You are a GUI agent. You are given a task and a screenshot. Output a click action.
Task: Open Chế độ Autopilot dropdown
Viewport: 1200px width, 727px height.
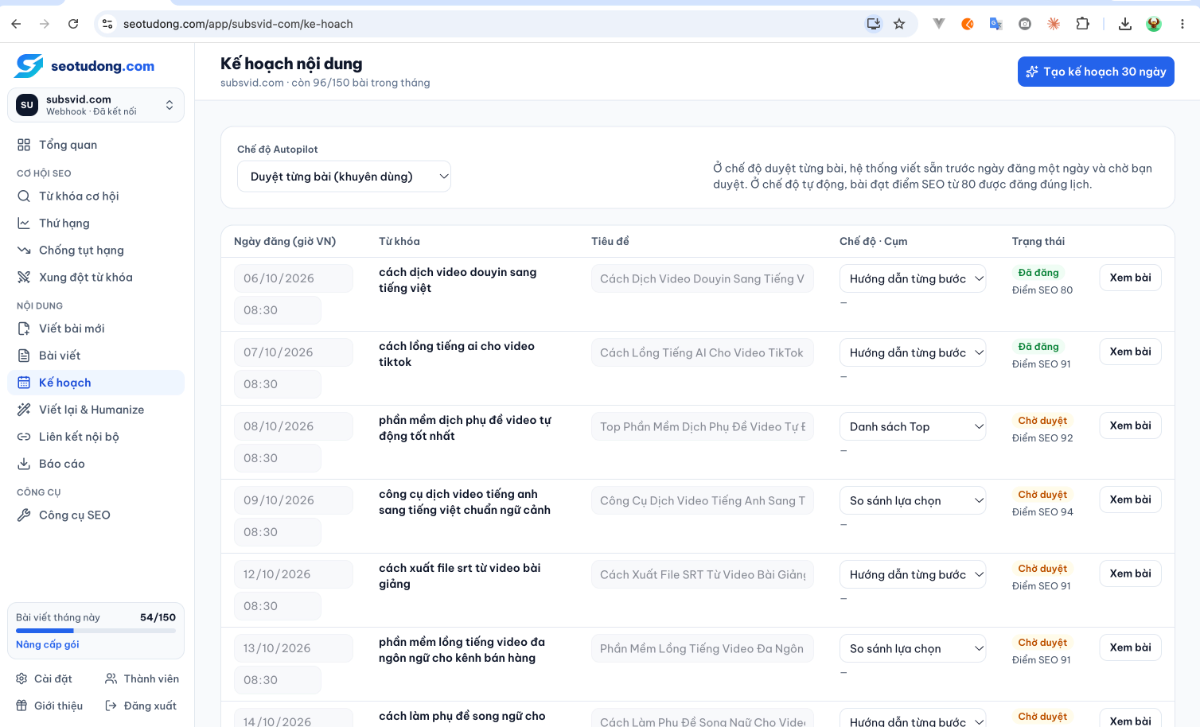tap(344, 176)
